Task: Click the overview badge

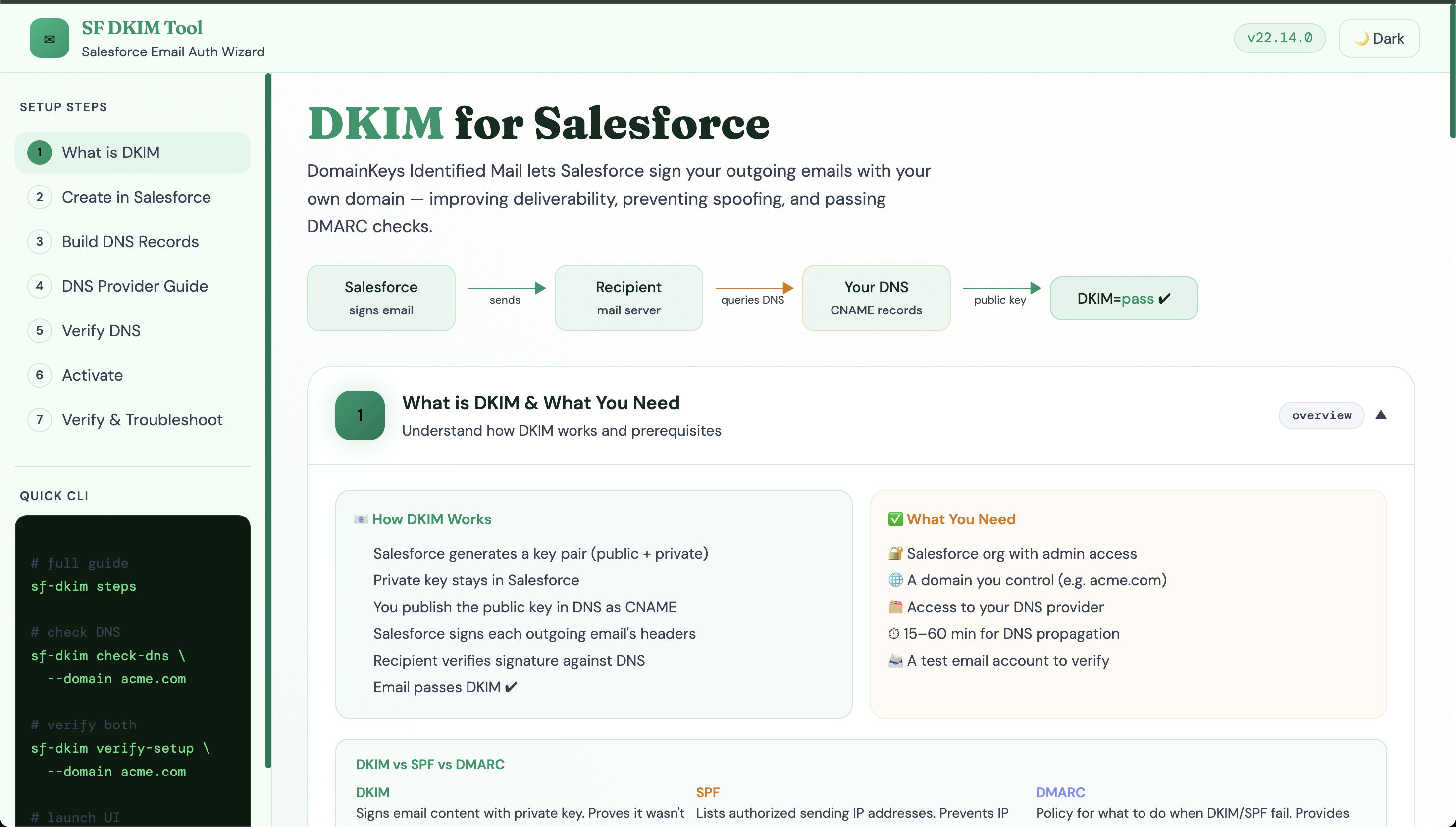Action: (x=1321, y=415)
